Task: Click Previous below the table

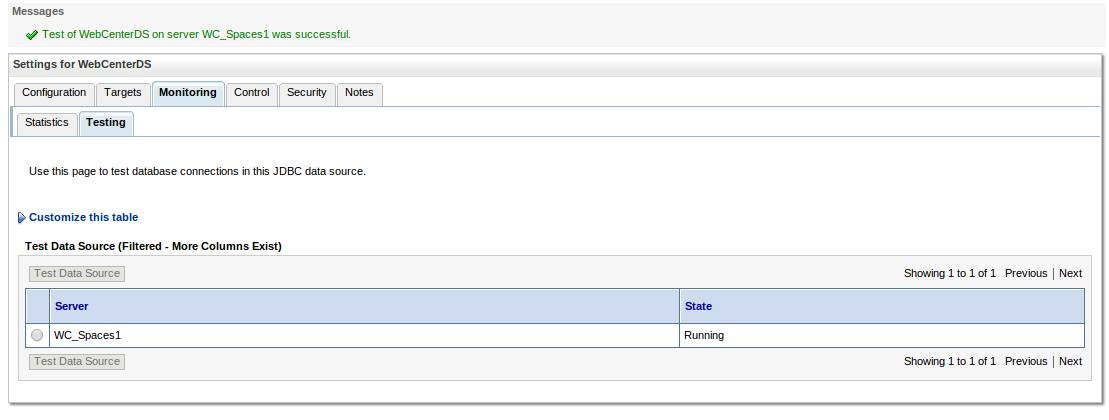Action: 1026,361
